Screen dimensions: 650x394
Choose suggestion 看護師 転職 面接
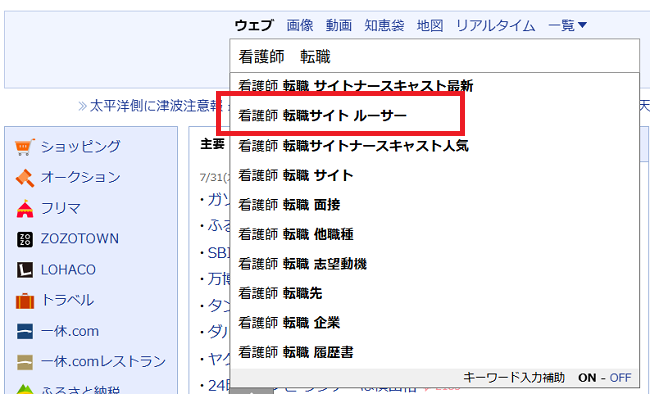(434, 204)
